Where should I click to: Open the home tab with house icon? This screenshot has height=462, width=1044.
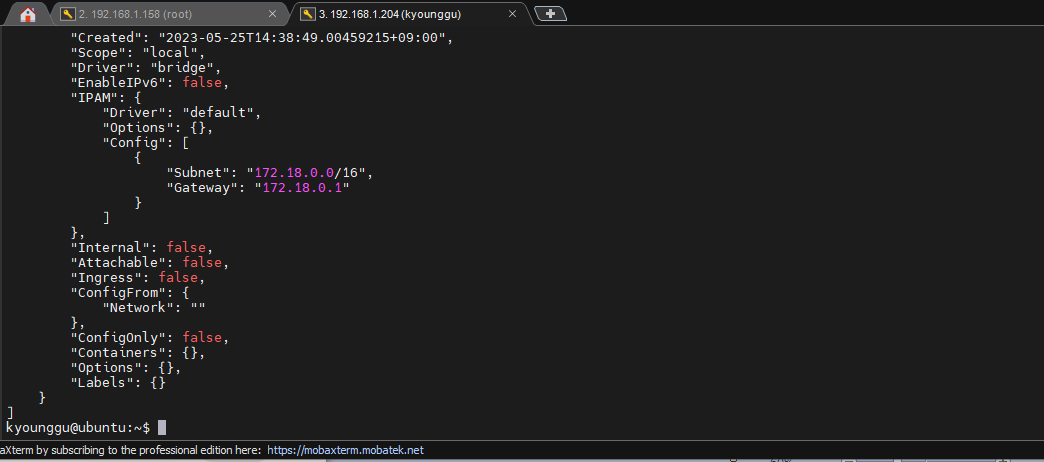point(27,14)
